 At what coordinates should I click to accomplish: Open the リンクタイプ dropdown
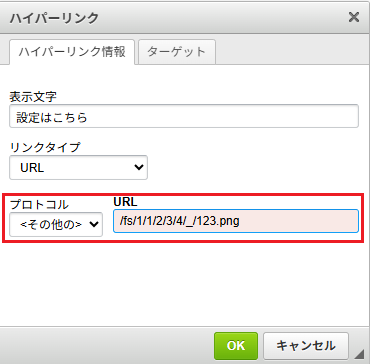[78, 167]
